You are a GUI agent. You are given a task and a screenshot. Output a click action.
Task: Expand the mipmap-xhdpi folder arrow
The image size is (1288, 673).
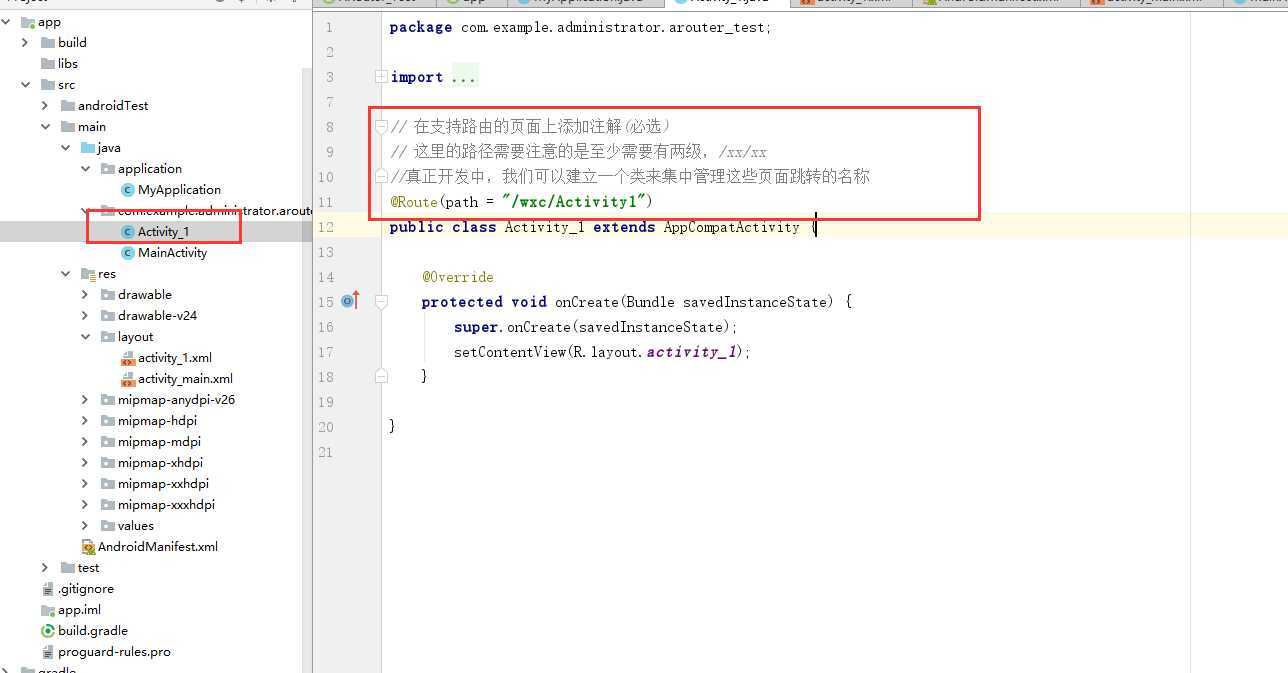pyautogui.click(x=85, y=463)
